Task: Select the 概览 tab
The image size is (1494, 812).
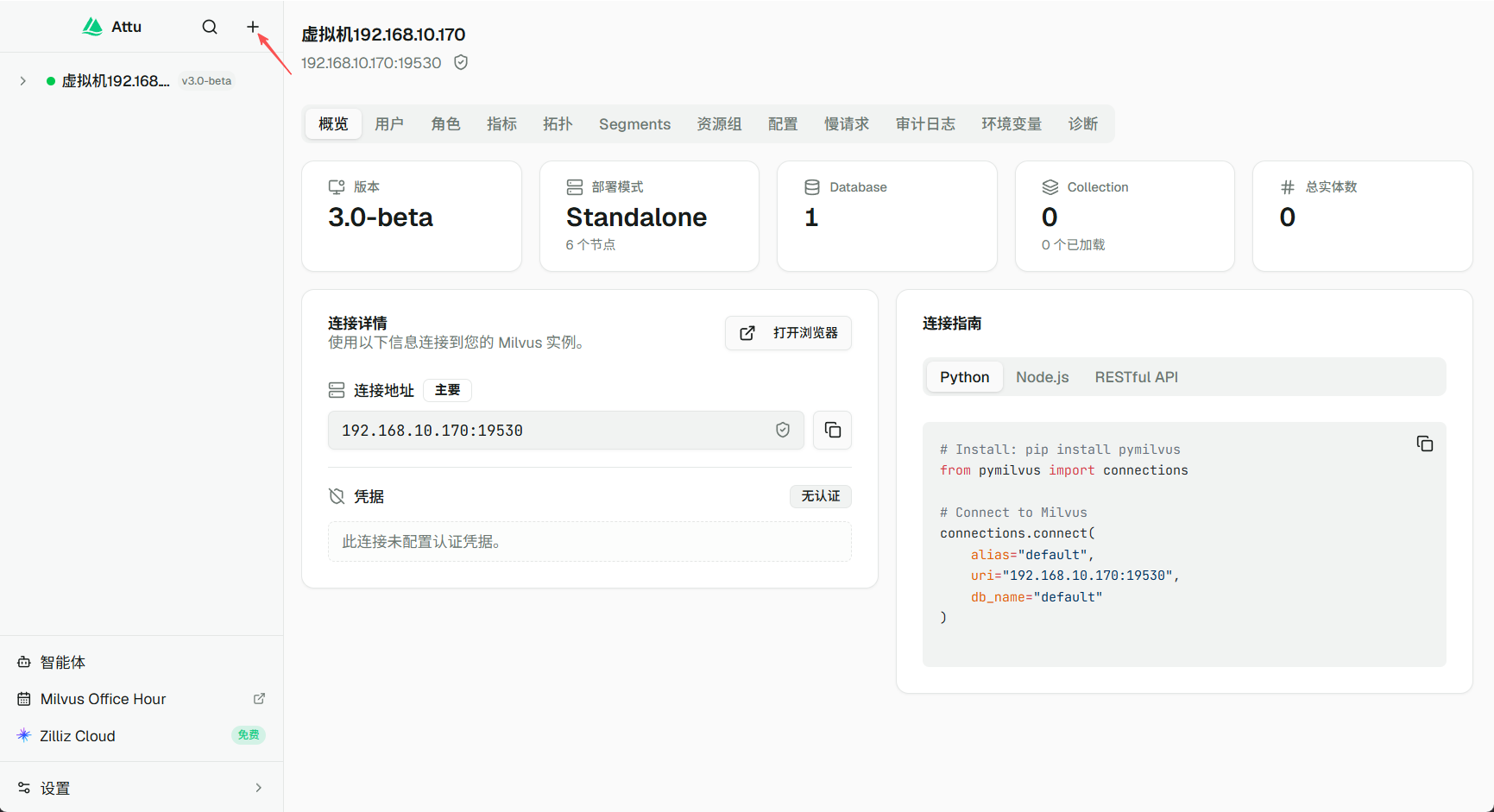Action: pos(333,124)
